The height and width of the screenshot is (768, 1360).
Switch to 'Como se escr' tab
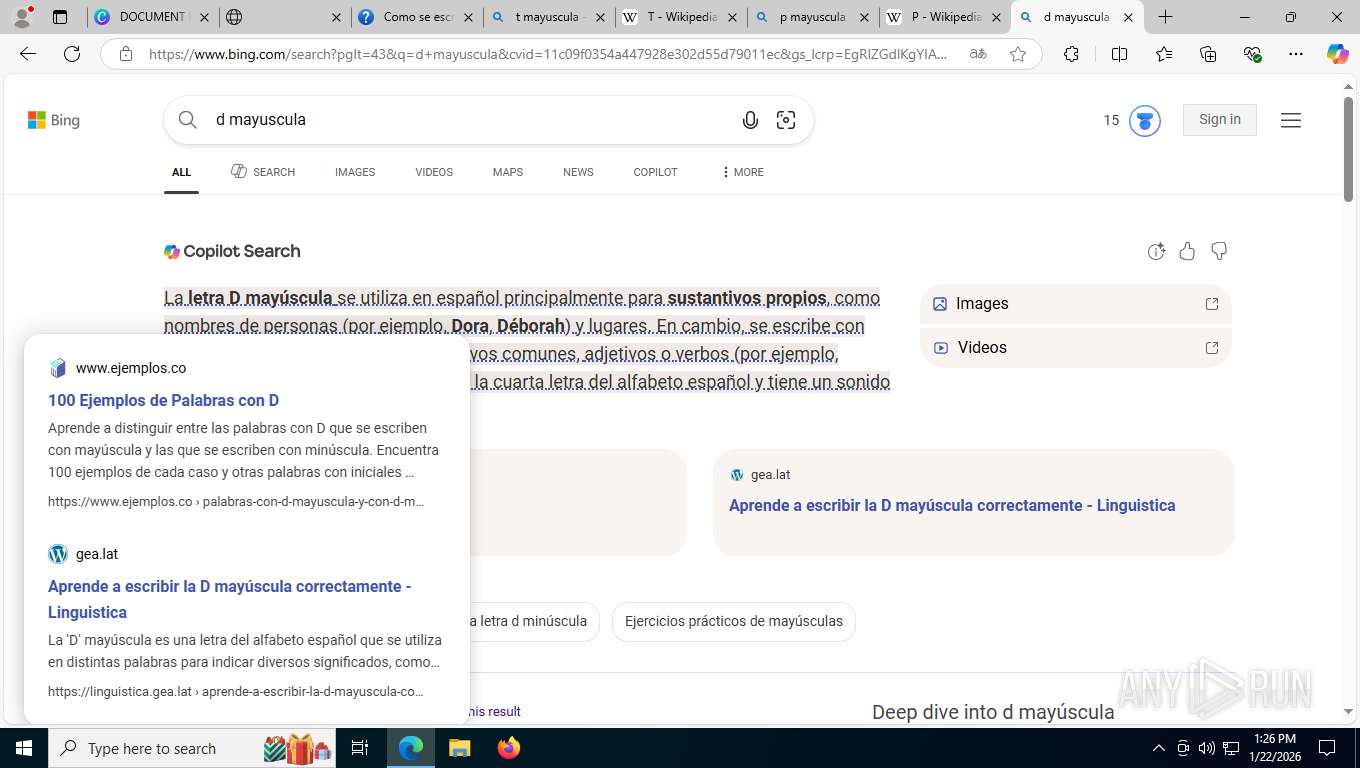coord(417,17)
